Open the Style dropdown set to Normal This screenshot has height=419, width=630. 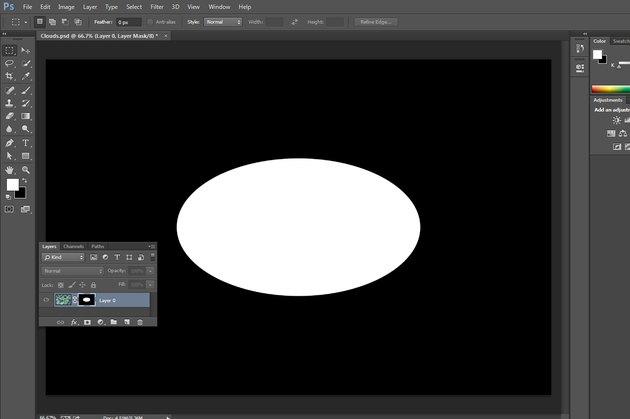[x=223, y=22]
